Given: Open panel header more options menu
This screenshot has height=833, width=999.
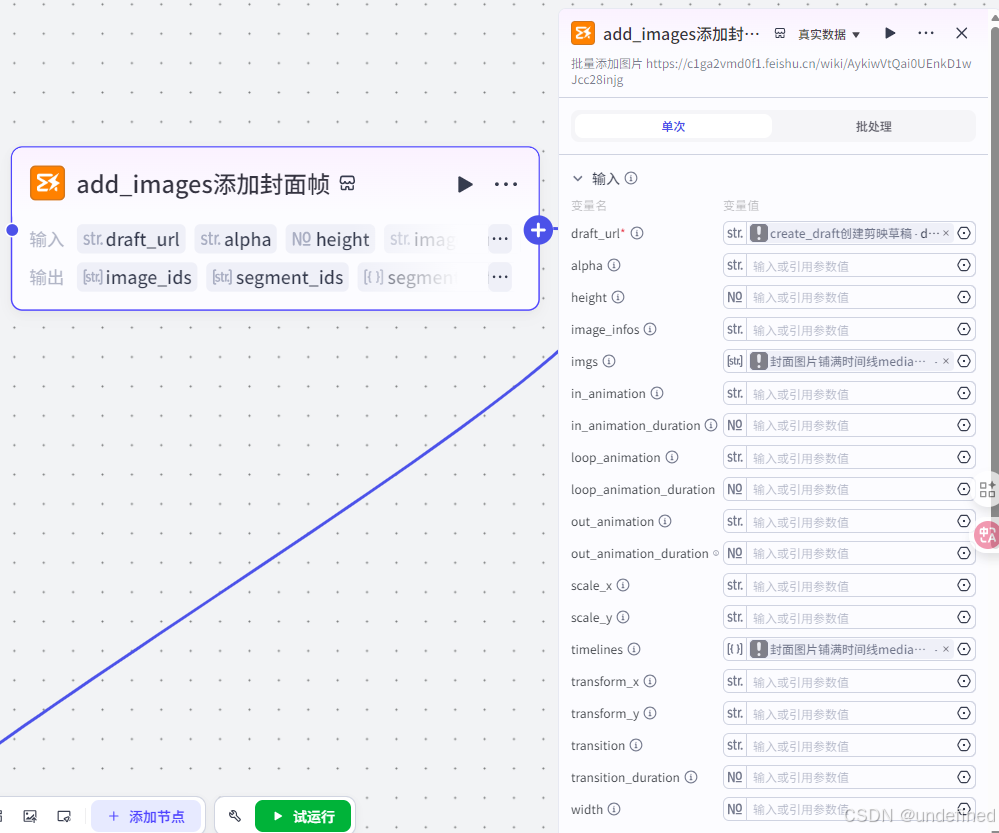Looking at the screenshot, I should pyautogui.click(x=926, y=33).
